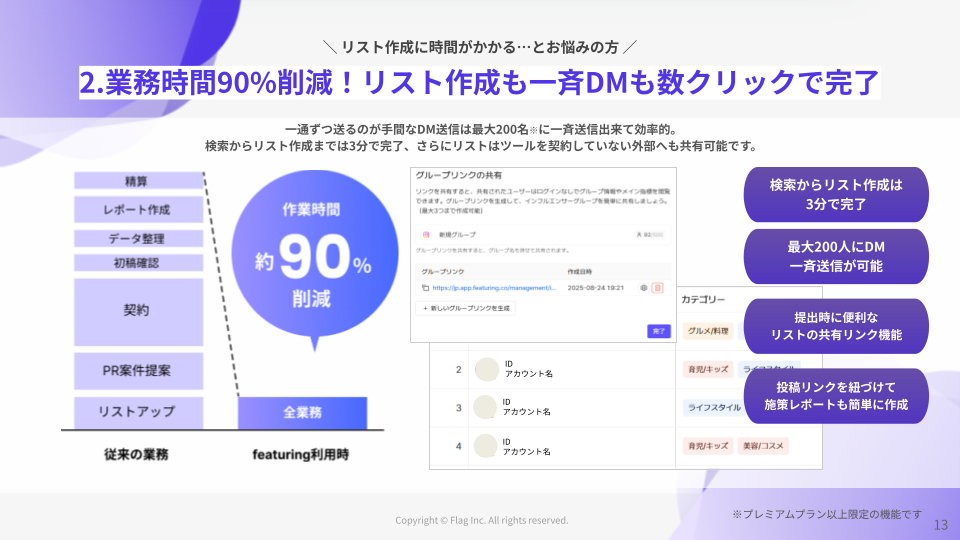Click 新しいグループリンクを生成 button
The width and height of the screenshot is (960, 540).
tap(466, 309)
